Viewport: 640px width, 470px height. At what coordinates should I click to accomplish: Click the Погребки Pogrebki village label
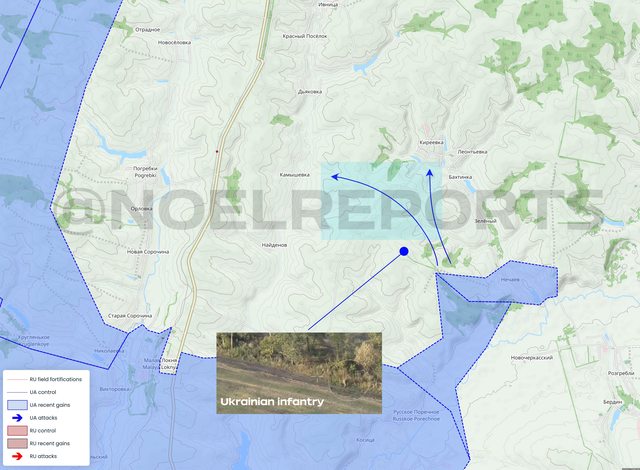click(145, 172)
